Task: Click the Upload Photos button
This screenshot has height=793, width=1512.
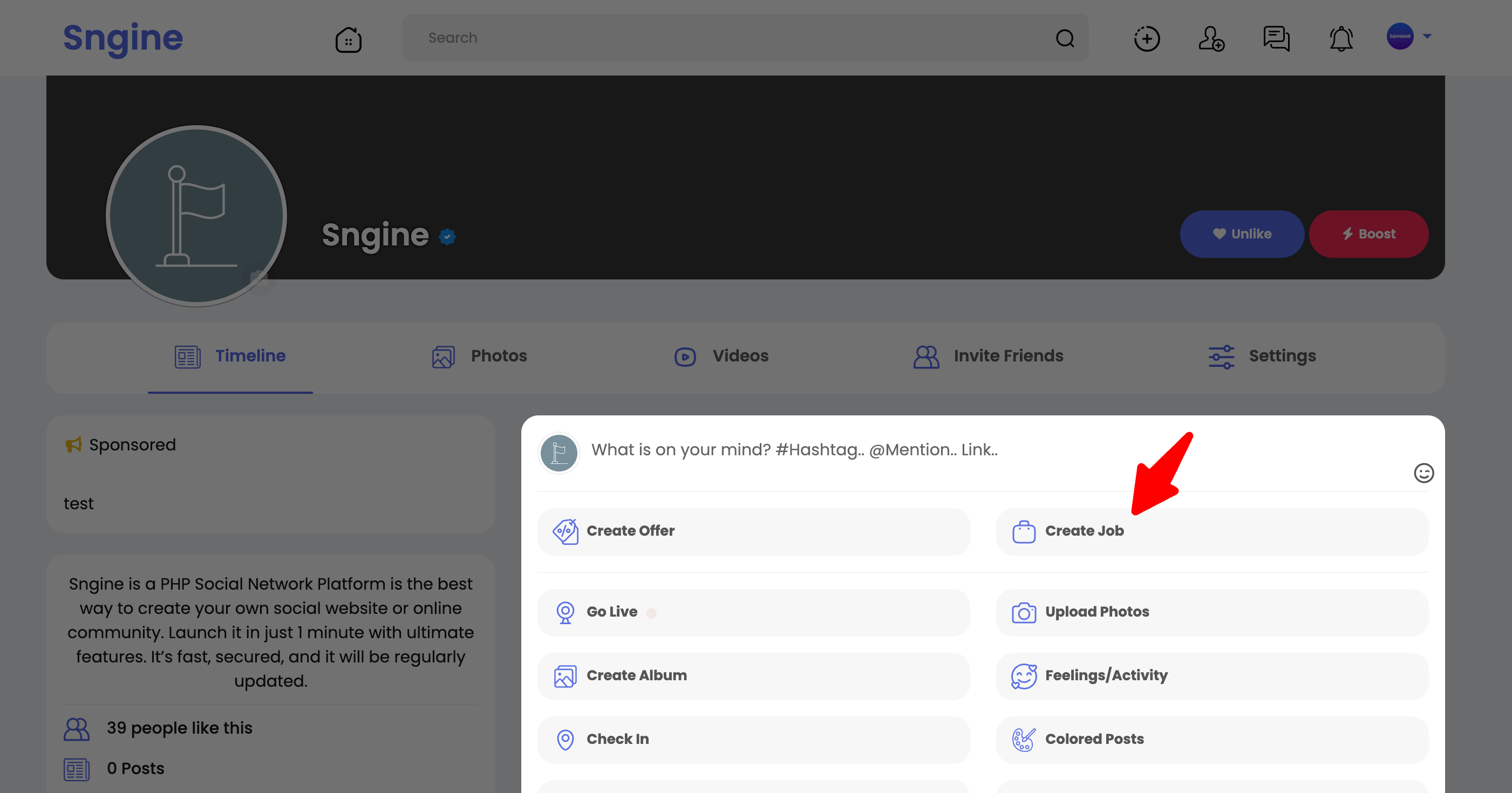Action: click(1212, 612)
